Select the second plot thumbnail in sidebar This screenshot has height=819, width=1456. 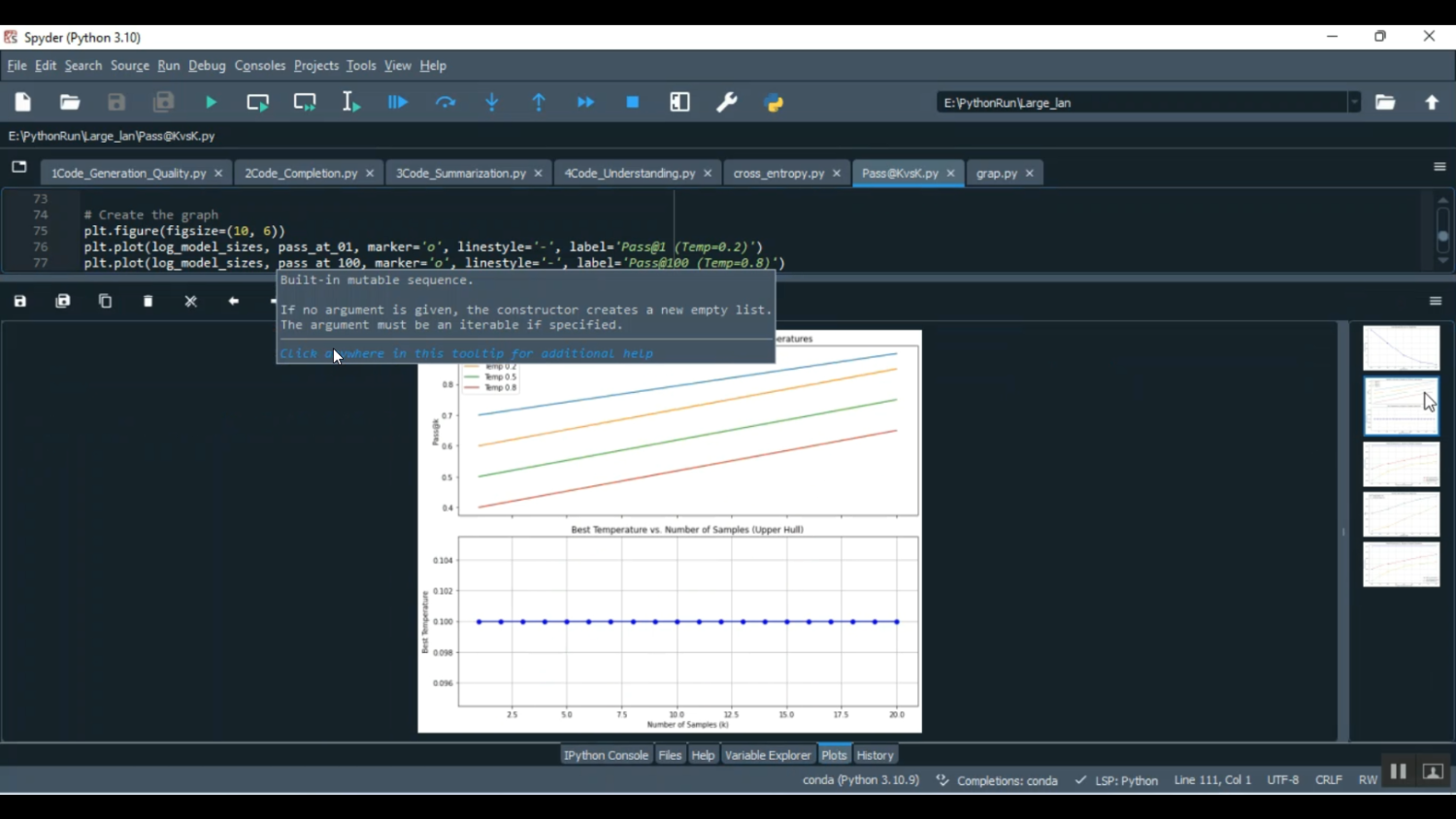tap(1401, 405)
